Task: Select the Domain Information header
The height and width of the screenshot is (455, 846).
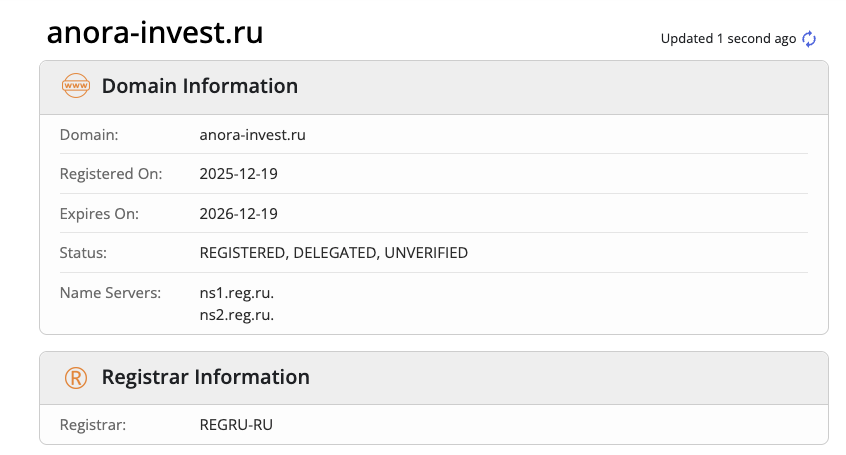Action: coord(200,86)
